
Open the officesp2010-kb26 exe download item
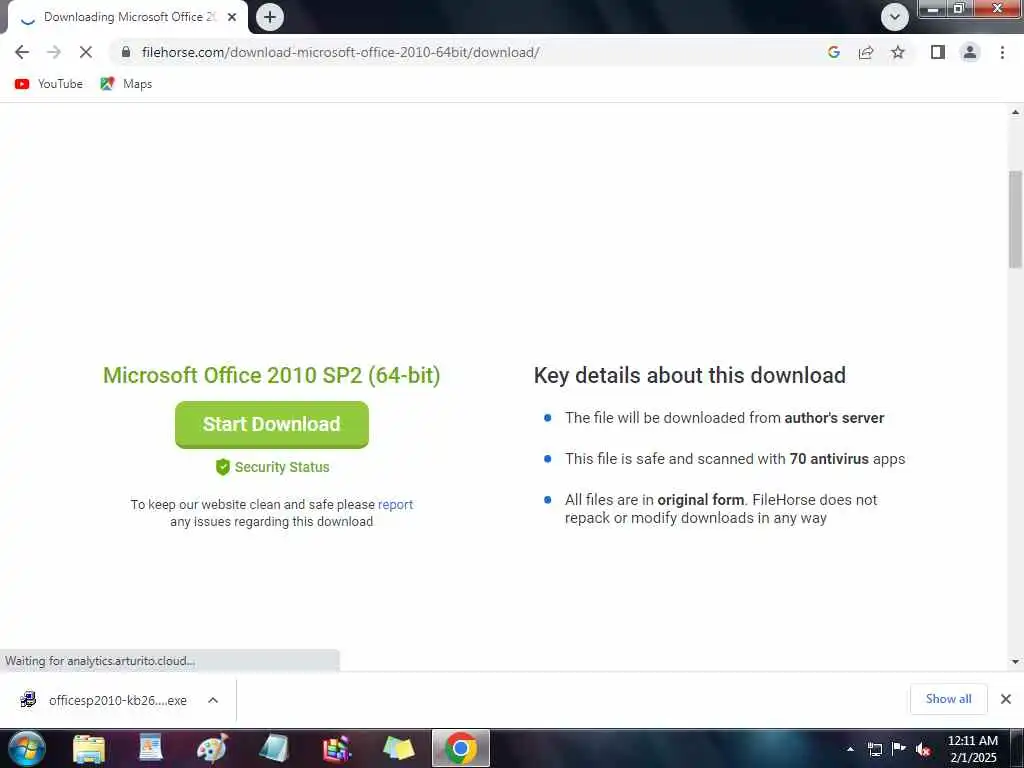click(x=118, y=700)
